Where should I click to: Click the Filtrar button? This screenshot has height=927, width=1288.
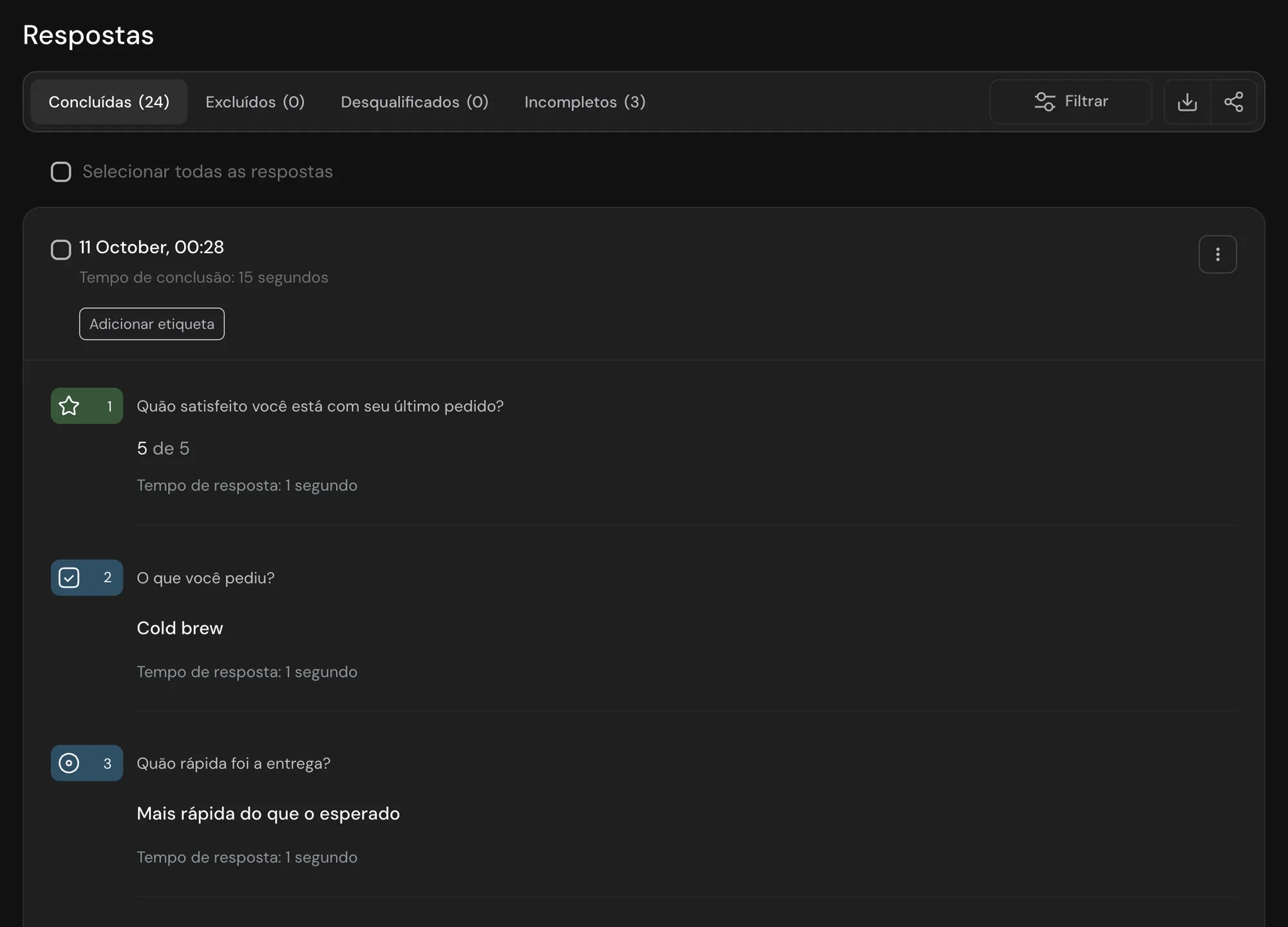(x=1071, y=102)
